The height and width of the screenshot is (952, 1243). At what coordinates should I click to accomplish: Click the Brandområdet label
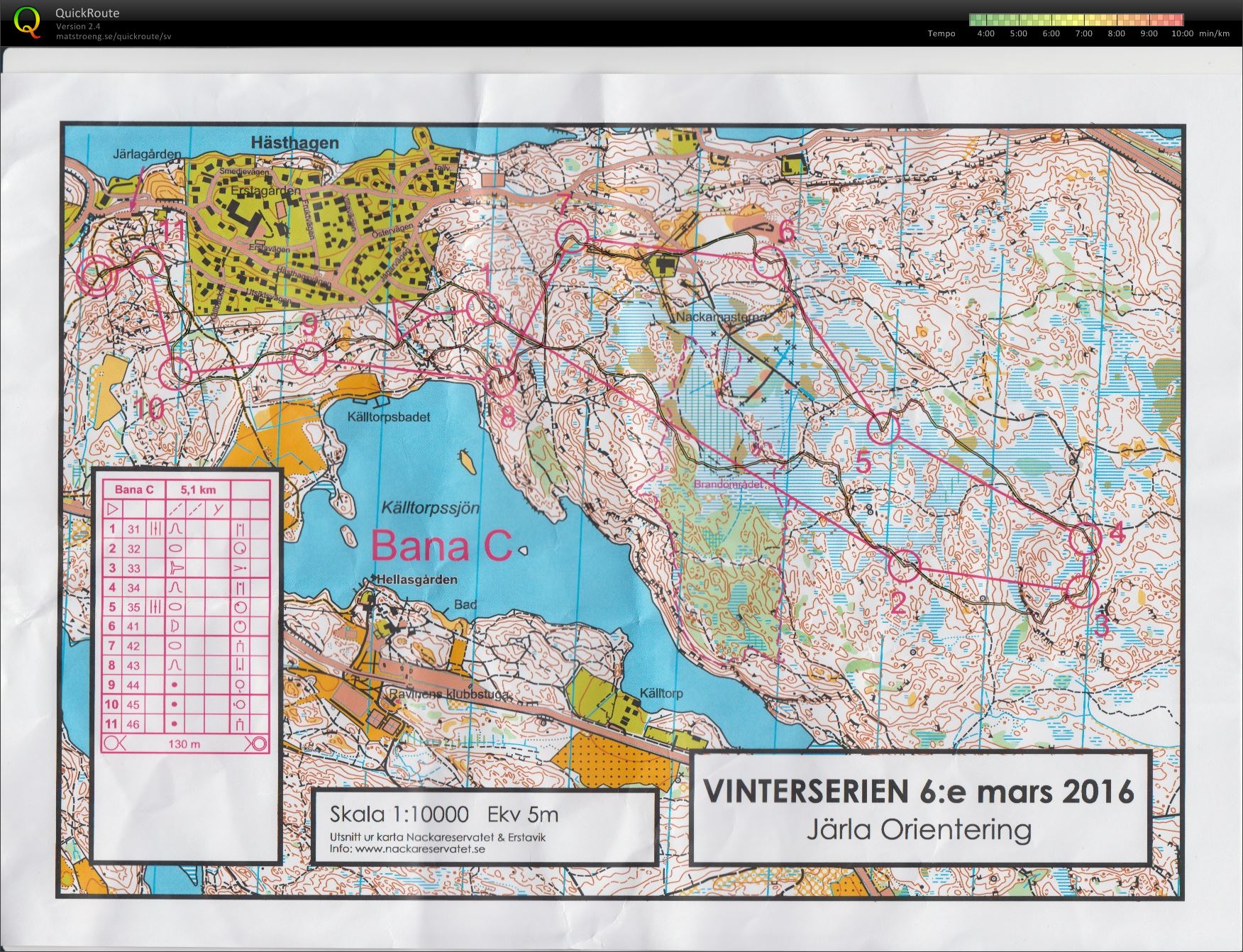(728, 484)
